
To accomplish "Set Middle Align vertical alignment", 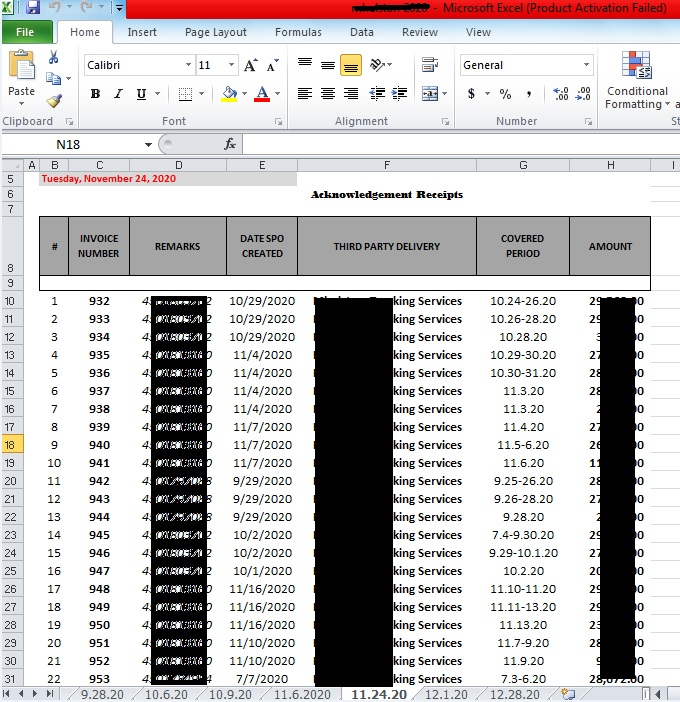I will [x=328, y=65].
